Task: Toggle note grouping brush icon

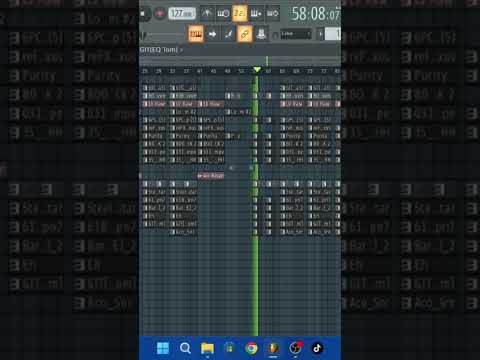Action: (228, 34)
